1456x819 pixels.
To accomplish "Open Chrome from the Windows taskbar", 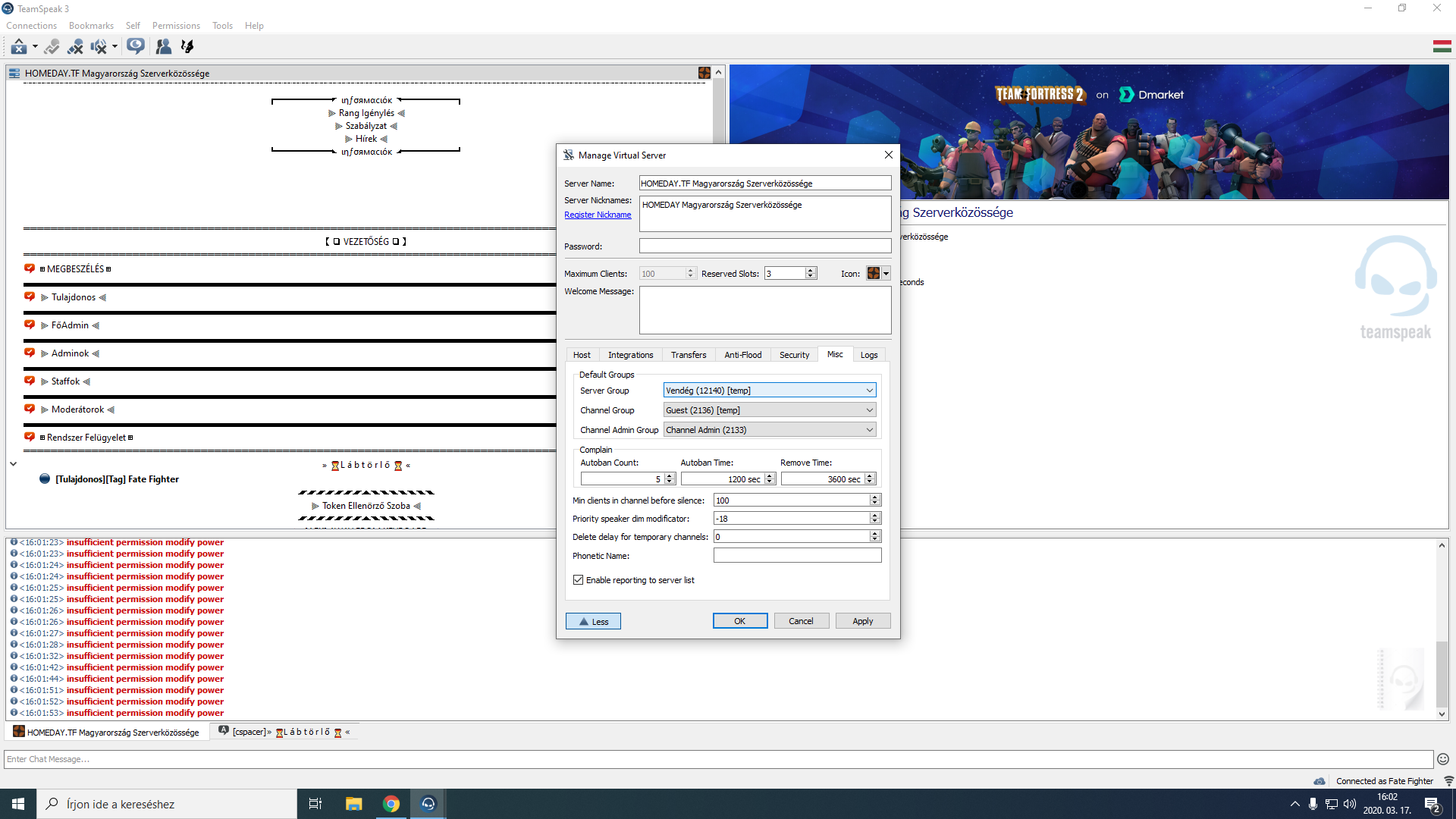I will [x=391, y=804].
